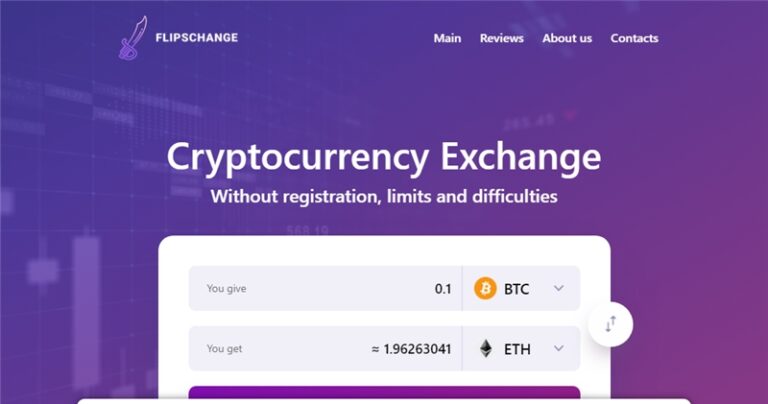768x404 pixels.
Task: Expand the ETH currency dropdown chevron
Action: [559, 349]
